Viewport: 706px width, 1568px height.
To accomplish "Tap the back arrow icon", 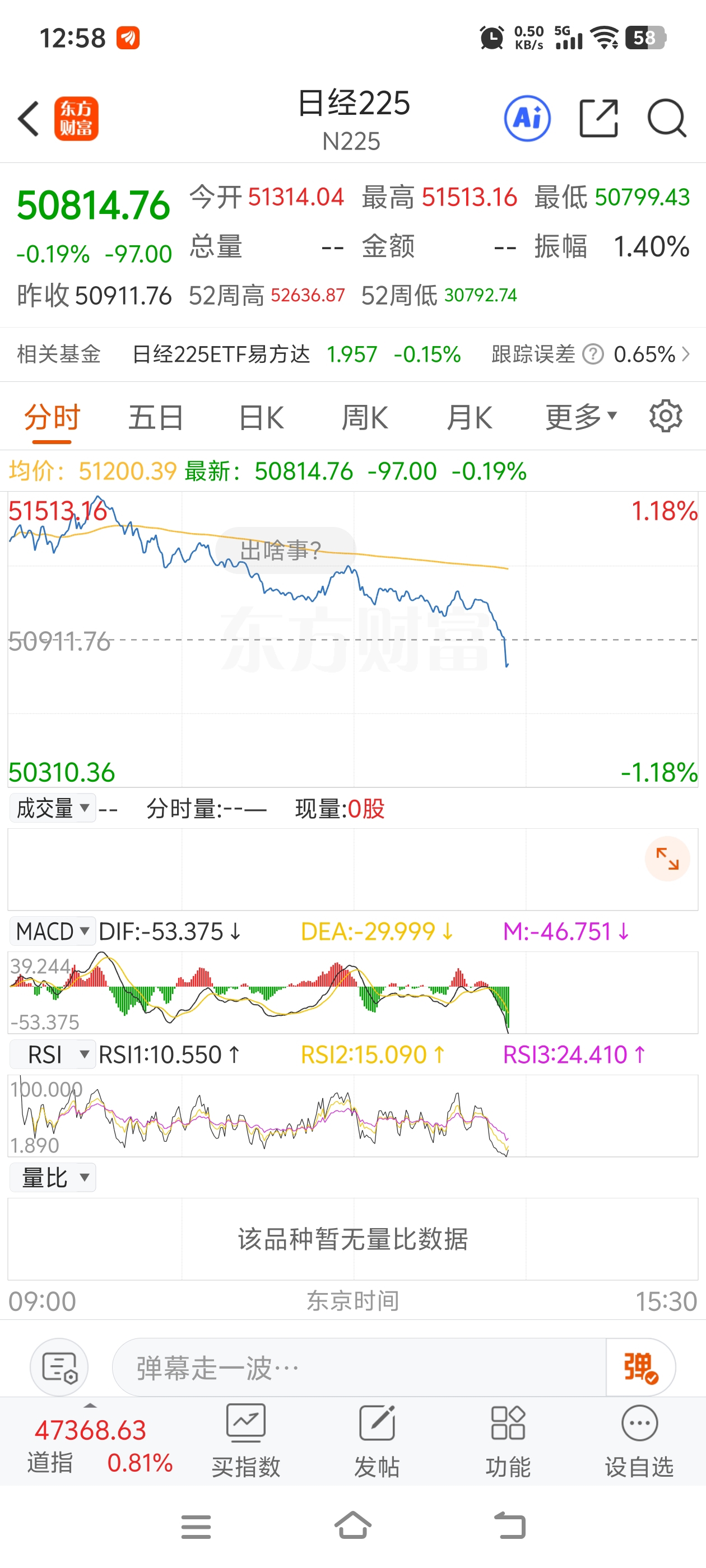I will coord(29,119).
